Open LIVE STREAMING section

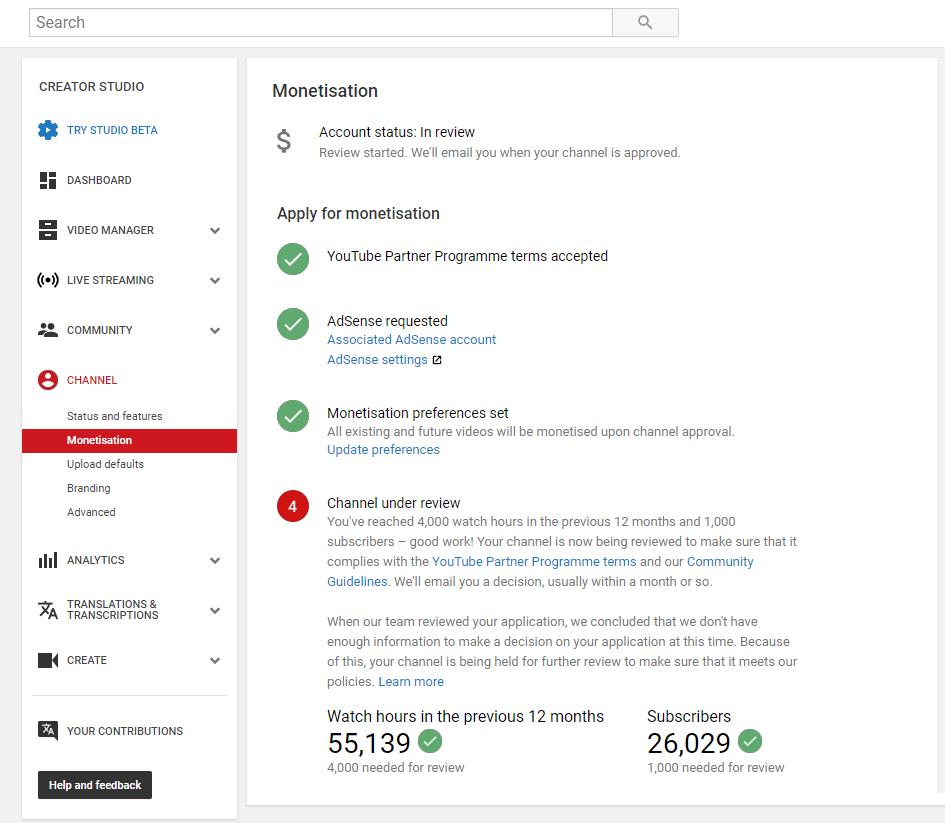point(110,280)
